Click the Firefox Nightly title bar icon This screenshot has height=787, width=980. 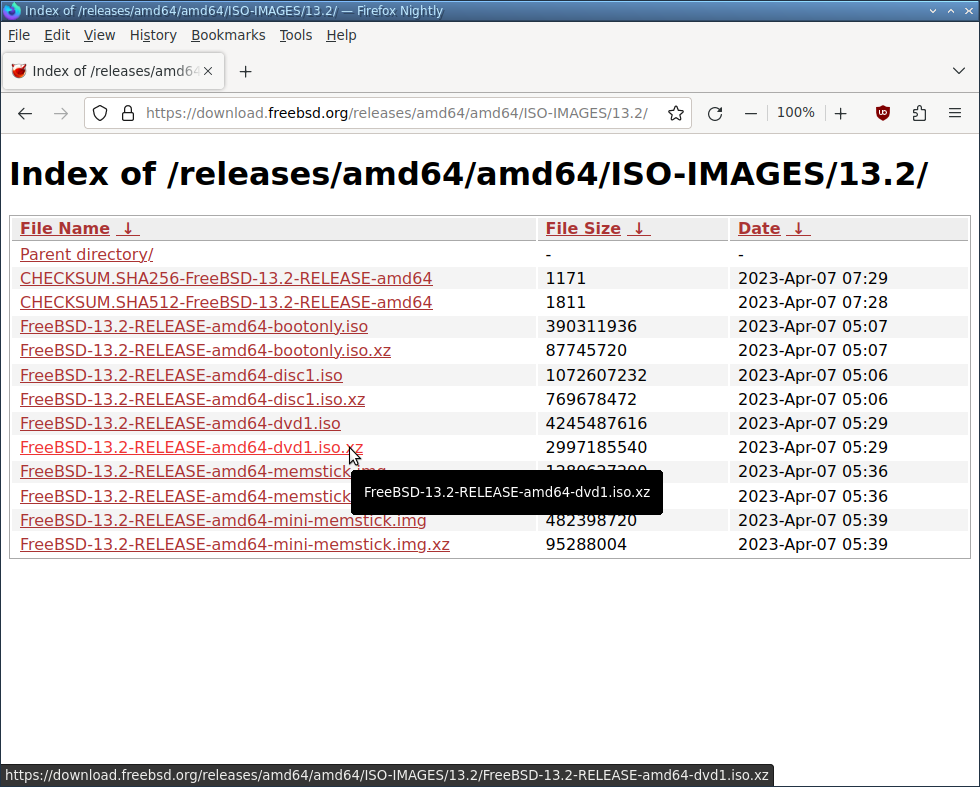pos(11,11)
